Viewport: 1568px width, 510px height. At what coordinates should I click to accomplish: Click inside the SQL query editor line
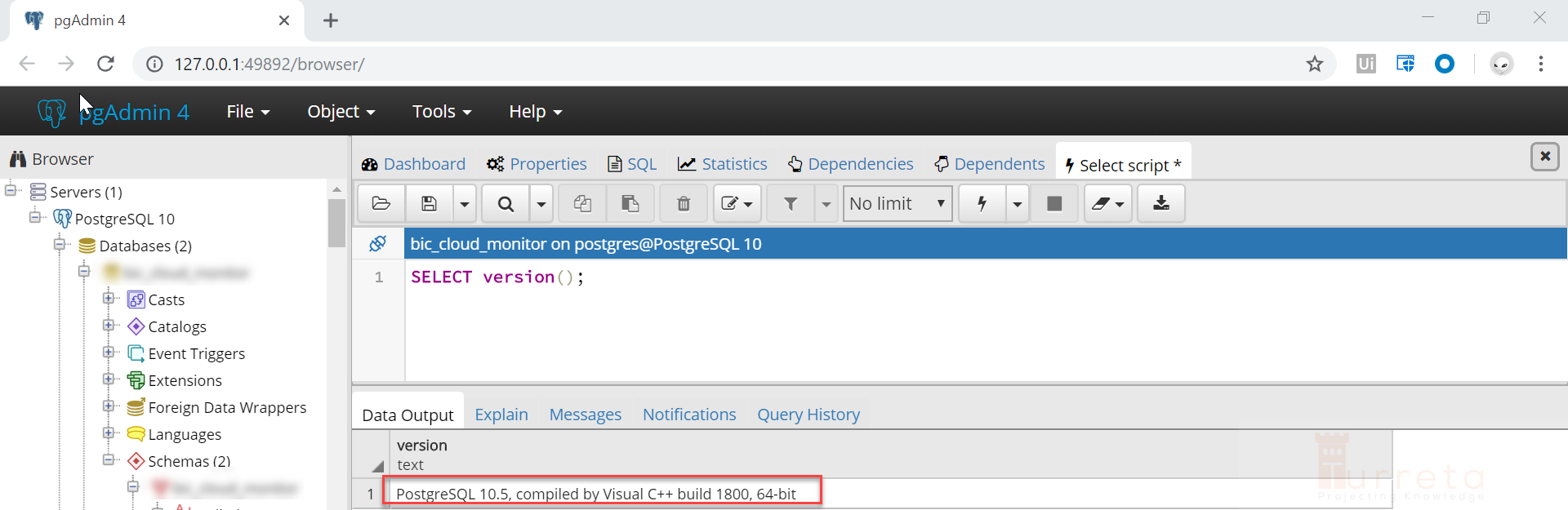click(497, 277)
